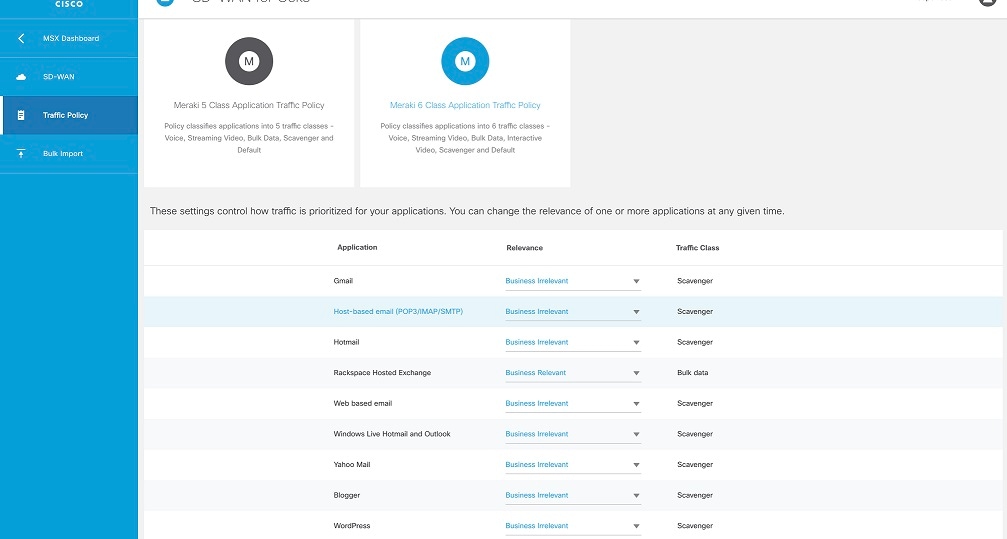Click the back chevron beside MSX Dashboard
The height and width of the screenshot is (539, 1007).
pyautogui.click(x=21, y=39)
